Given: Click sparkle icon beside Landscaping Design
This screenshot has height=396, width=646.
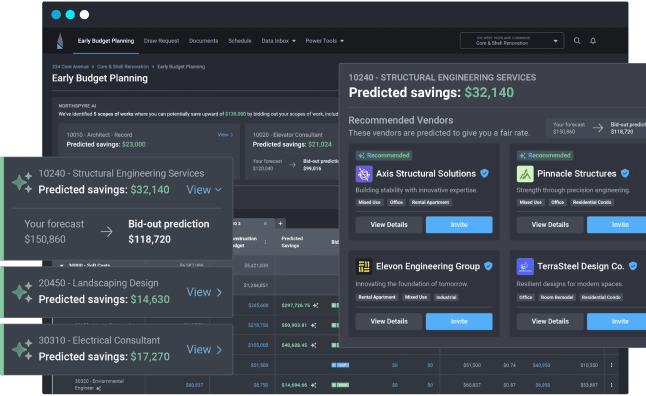Looking at the screenshot, I should pos(22,292).
